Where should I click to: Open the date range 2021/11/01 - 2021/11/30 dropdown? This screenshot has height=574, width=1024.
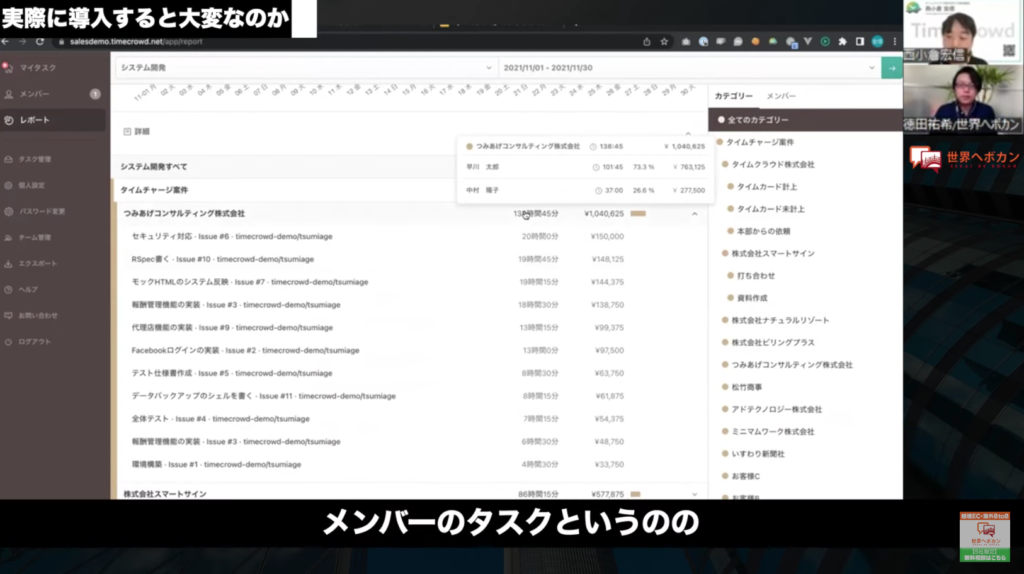click(x=689, y=68)
